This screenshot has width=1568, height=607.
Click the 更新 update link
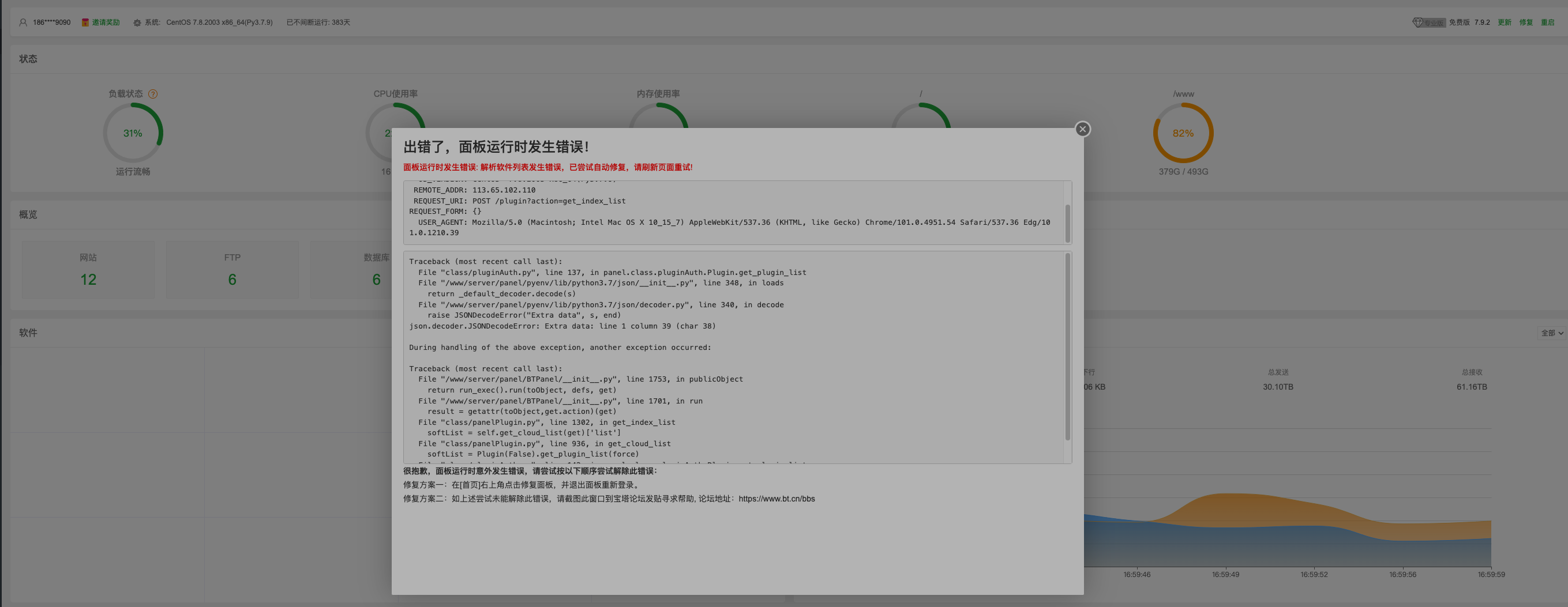pyautogui.click(x=1504, y=22)
